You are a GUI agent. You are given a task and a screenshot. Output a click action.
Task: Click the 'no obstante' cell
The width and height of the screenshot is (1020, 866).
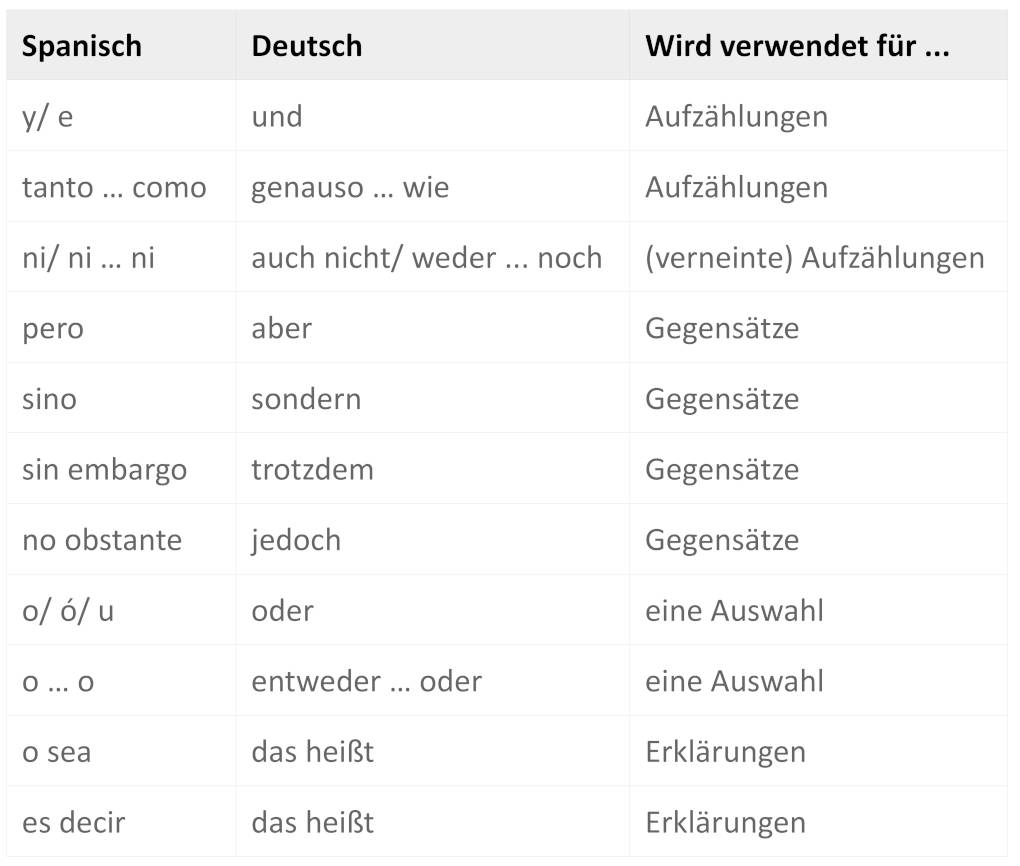coord(102,541)
